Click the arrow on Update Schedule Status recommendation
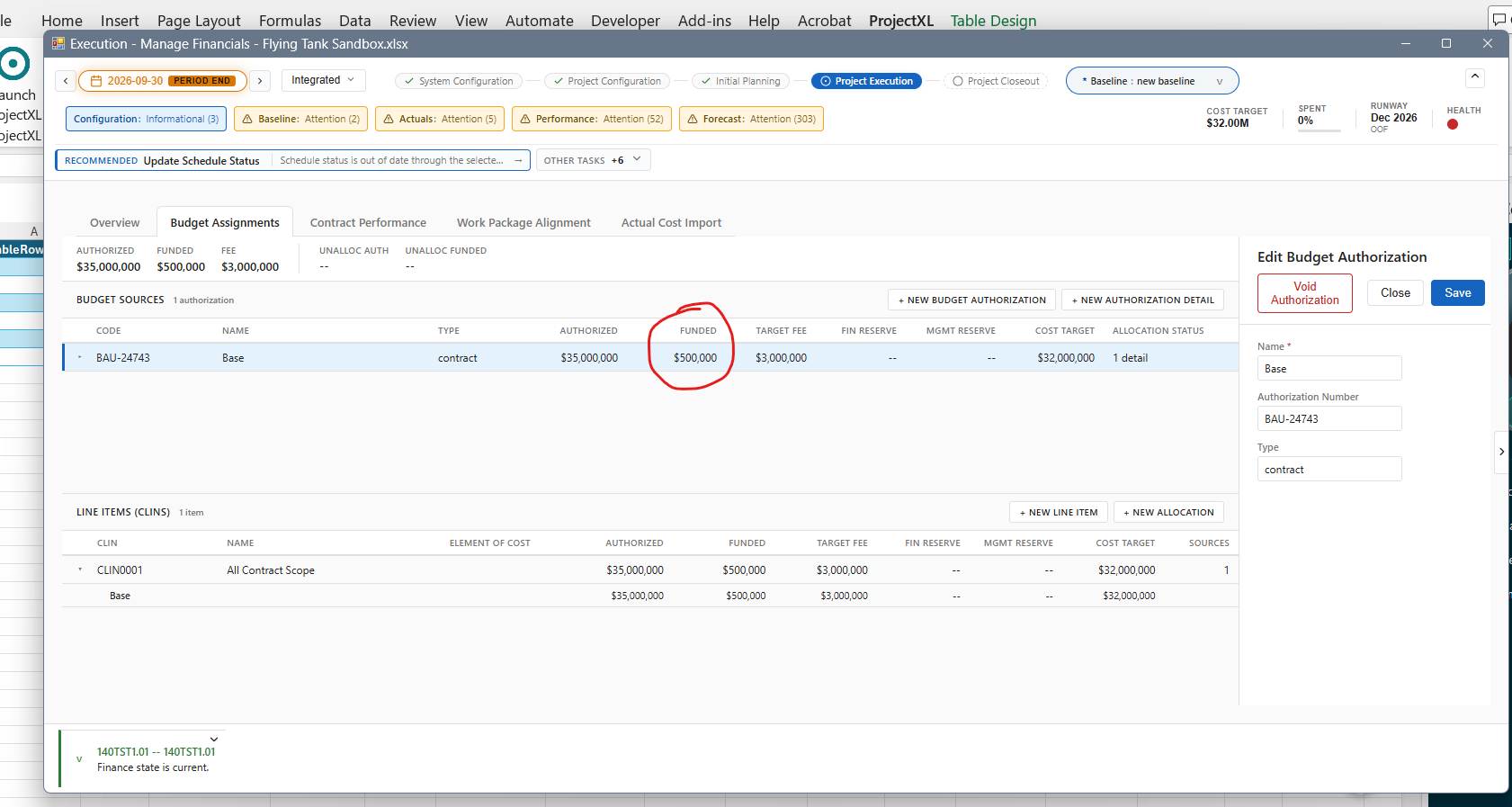This screenshot has height=807, width=1512. click(x=518, y=160)
